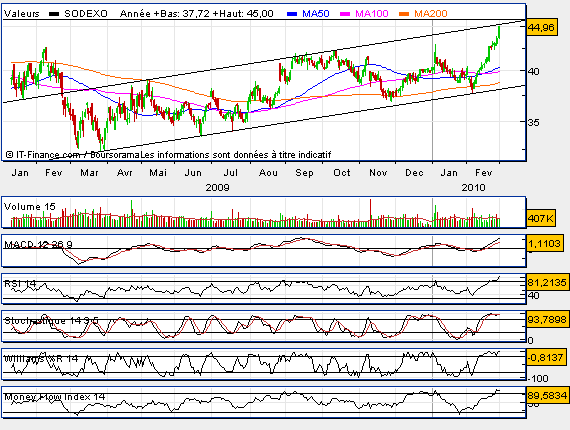Click the Fev 2009 axis label

pos(54,172)
